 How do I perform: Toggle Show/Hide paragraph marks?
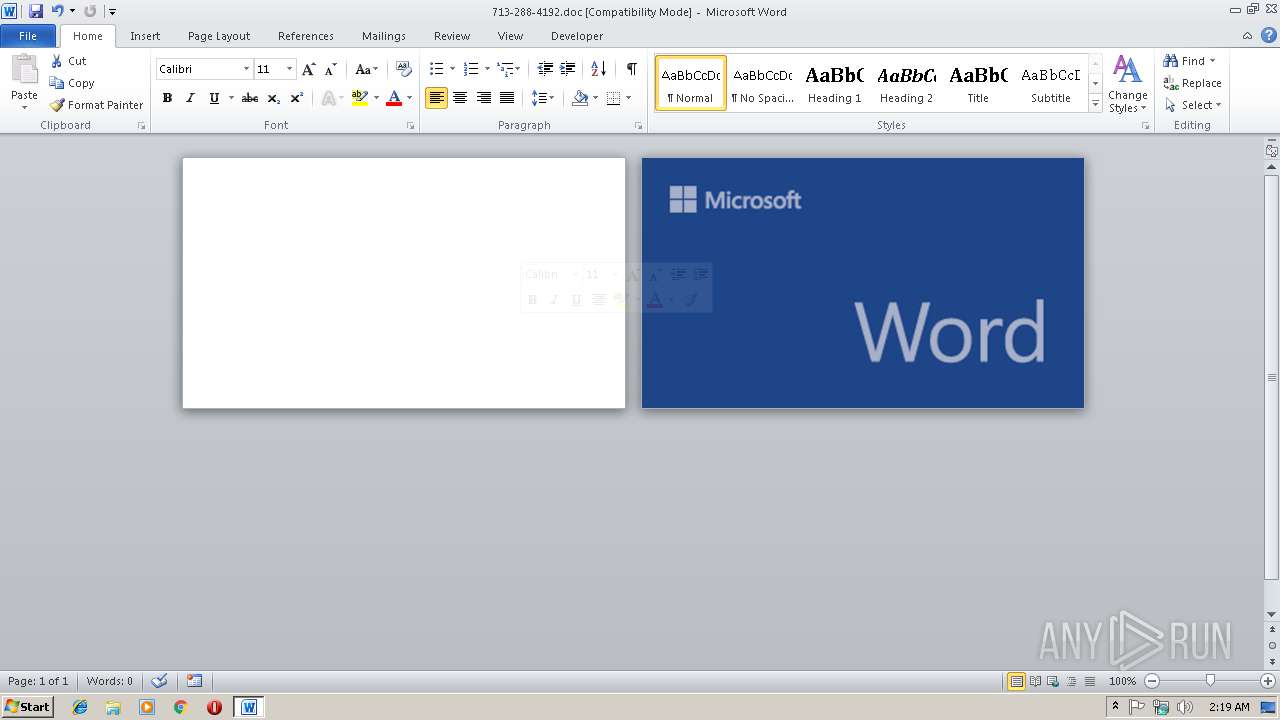tap(631, 69)
